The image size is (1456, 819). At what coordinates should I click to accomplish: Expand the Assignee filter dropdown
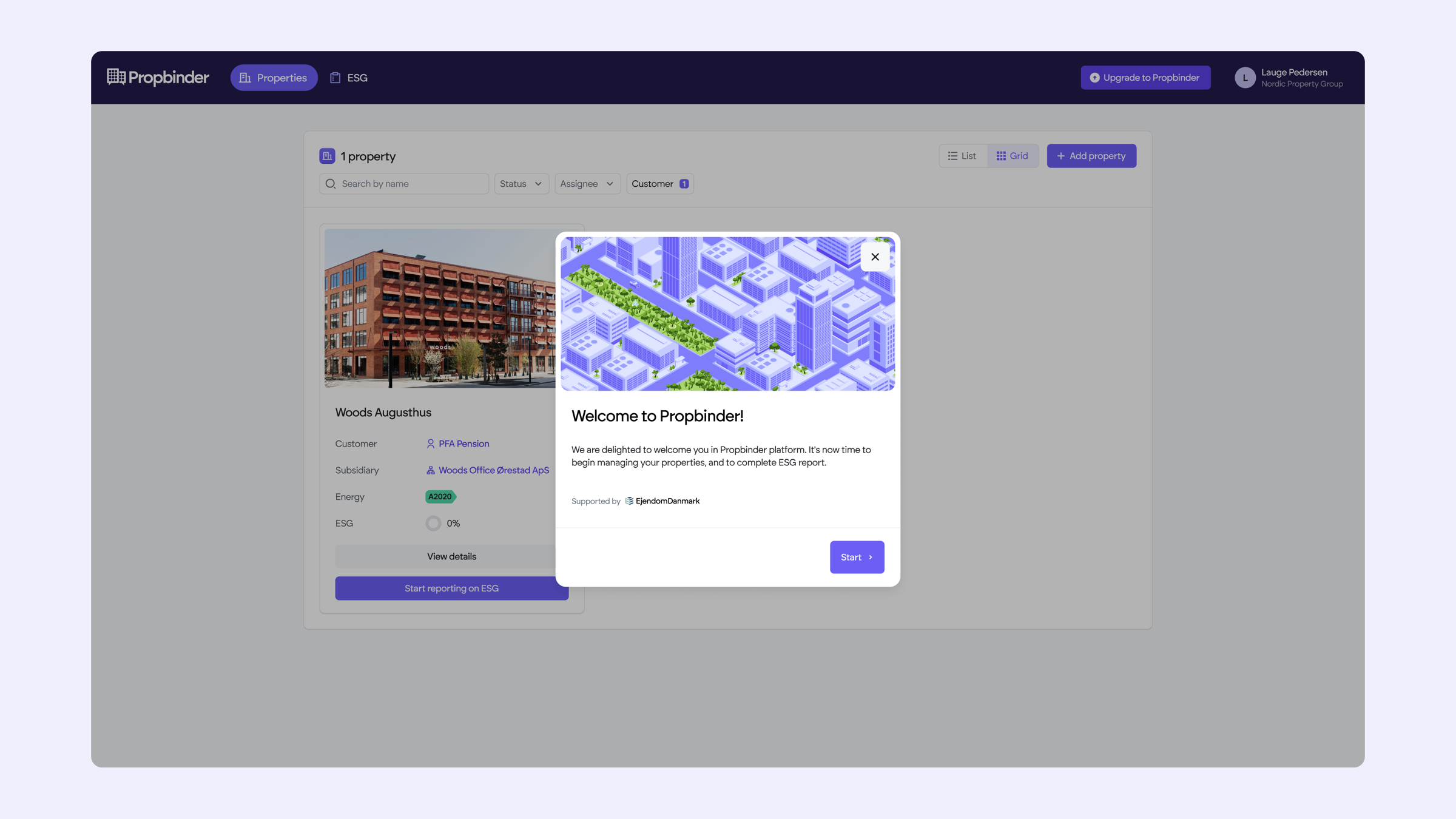[587, 184]
